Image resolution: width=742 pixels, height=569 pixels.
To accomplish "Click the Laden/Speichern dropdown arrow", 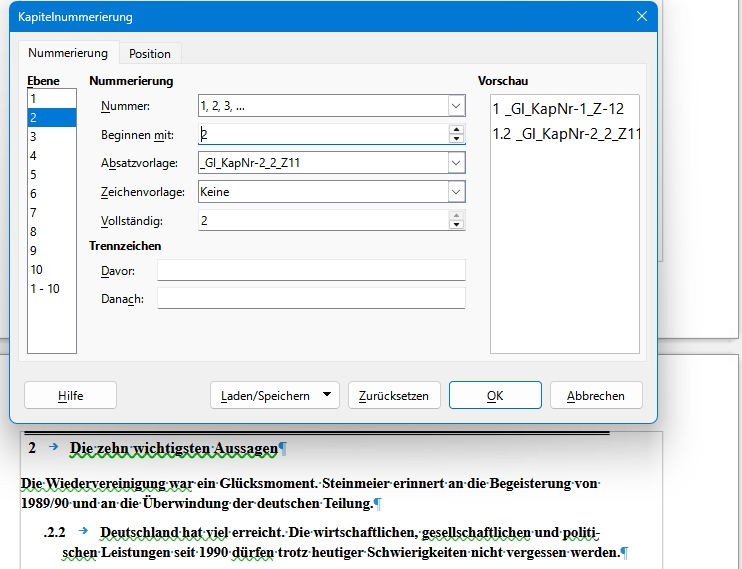I will point(327,395).
